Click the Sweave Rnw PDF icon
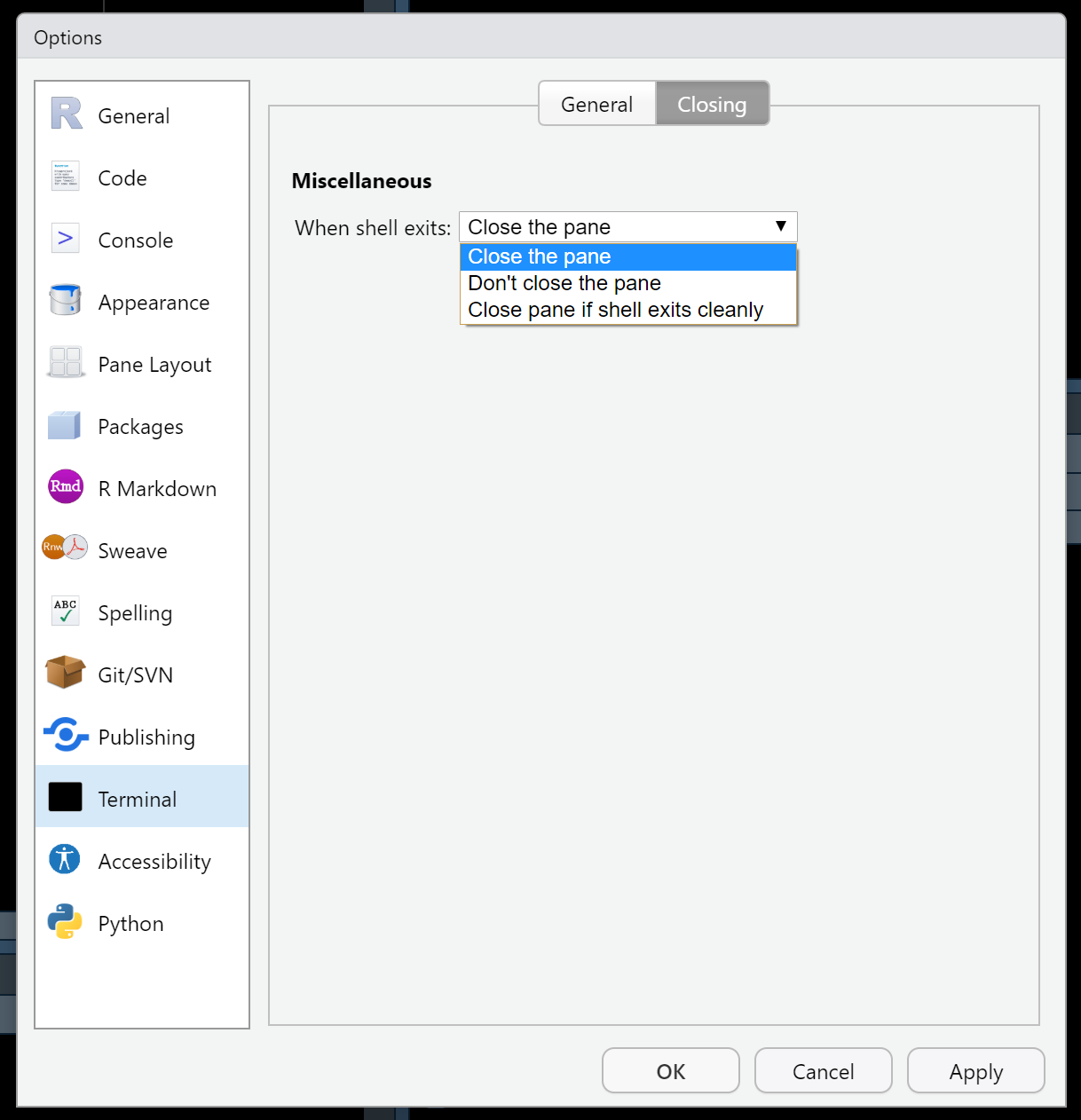This screenshot has width=1081, height=1120. click(65, 548)
